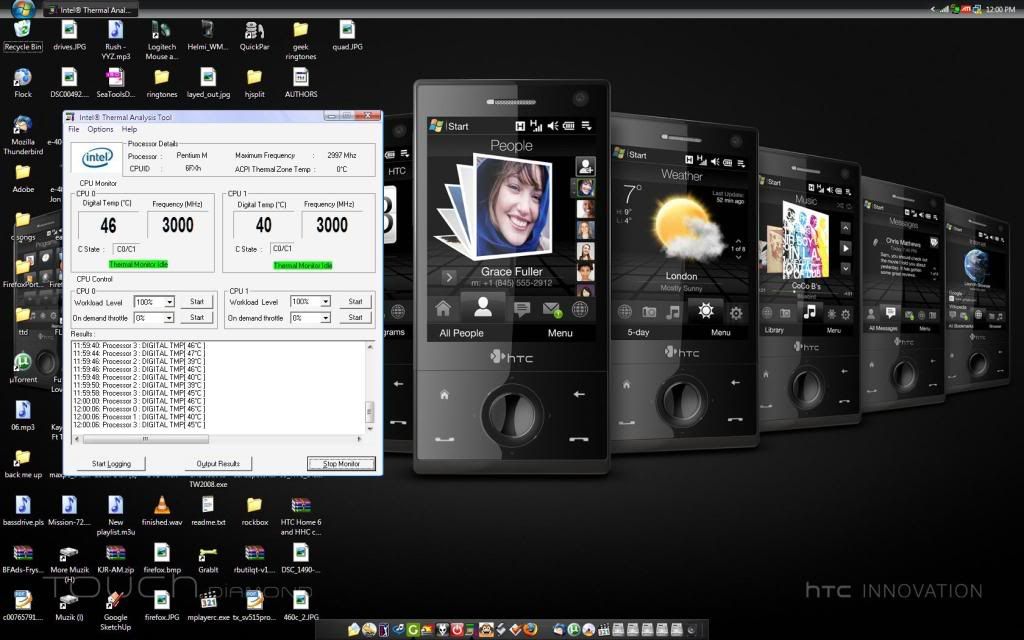Click the Intel Thermal Anal... taskbar button

coord(90,10)
